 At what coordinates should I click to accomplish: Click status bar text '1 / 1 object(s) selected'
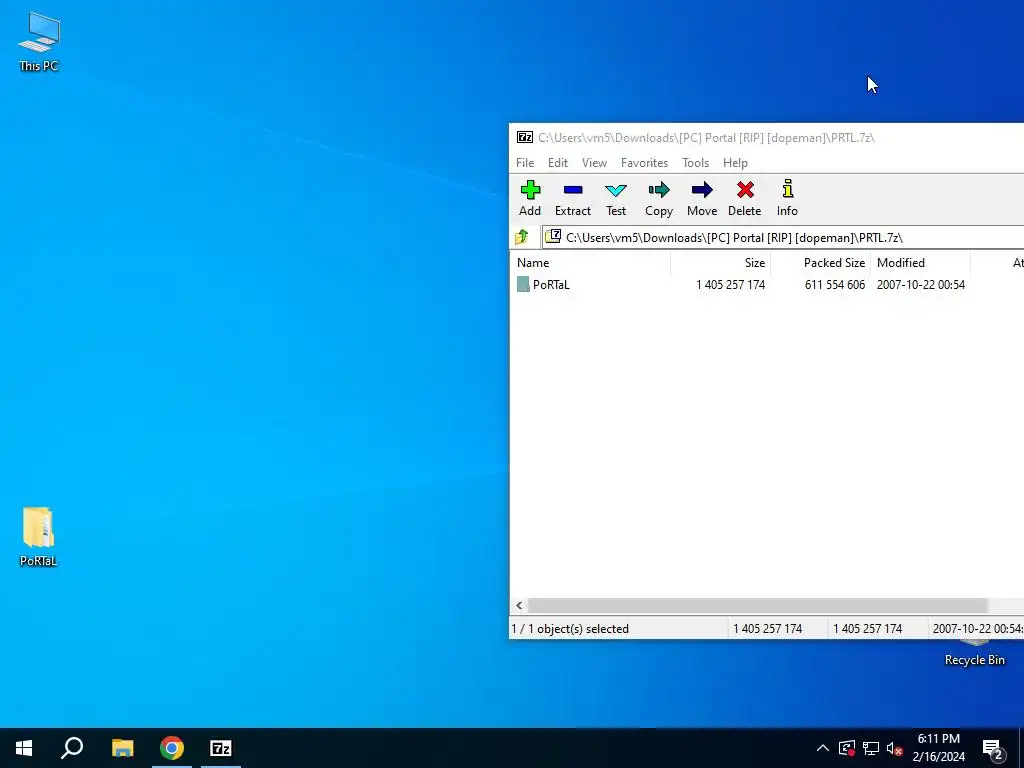coord(570,629)
